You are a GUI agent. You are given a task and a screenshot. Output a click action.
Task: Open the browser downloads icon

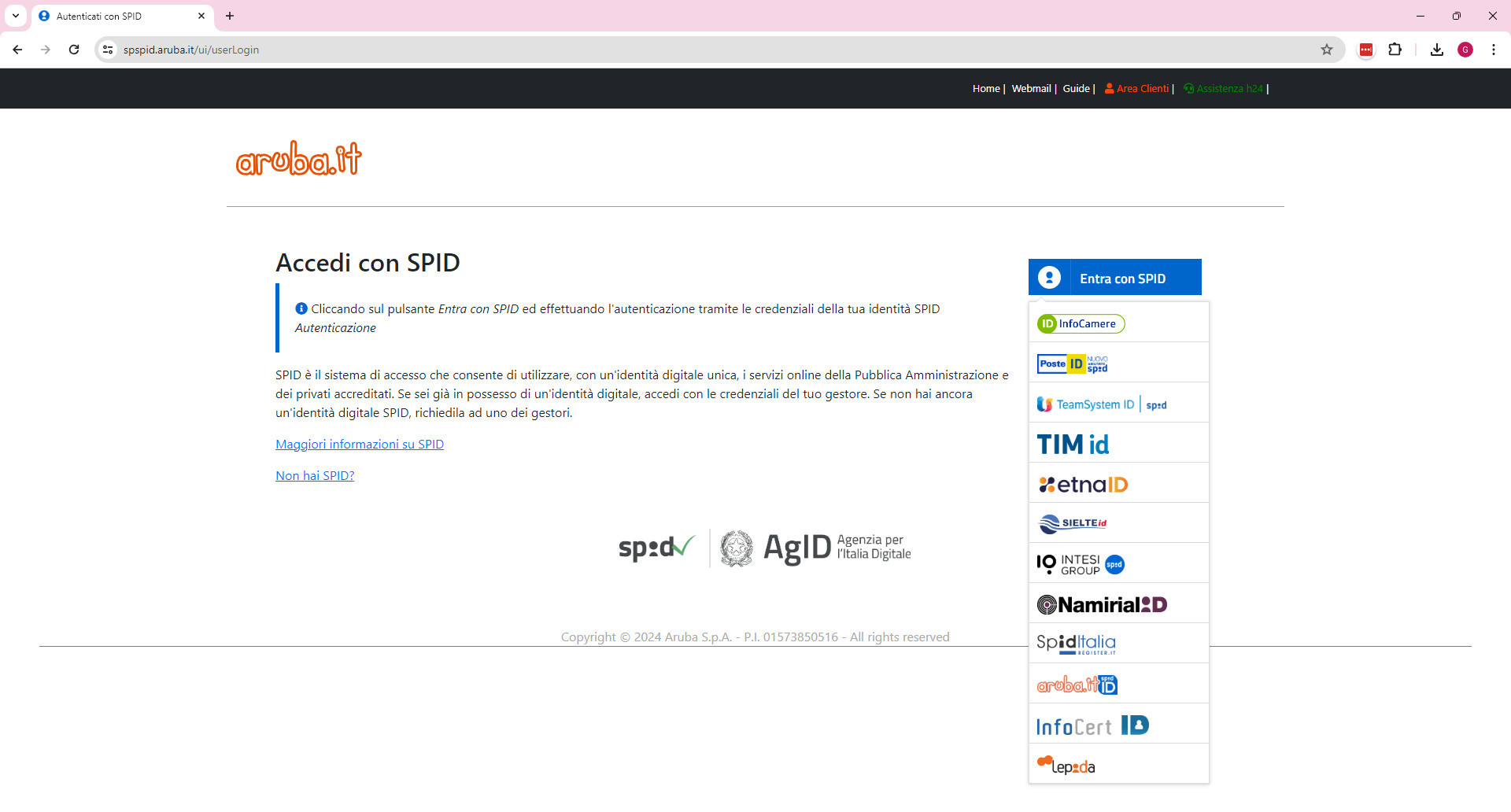pyautogui.click(x=1437, y=50)
